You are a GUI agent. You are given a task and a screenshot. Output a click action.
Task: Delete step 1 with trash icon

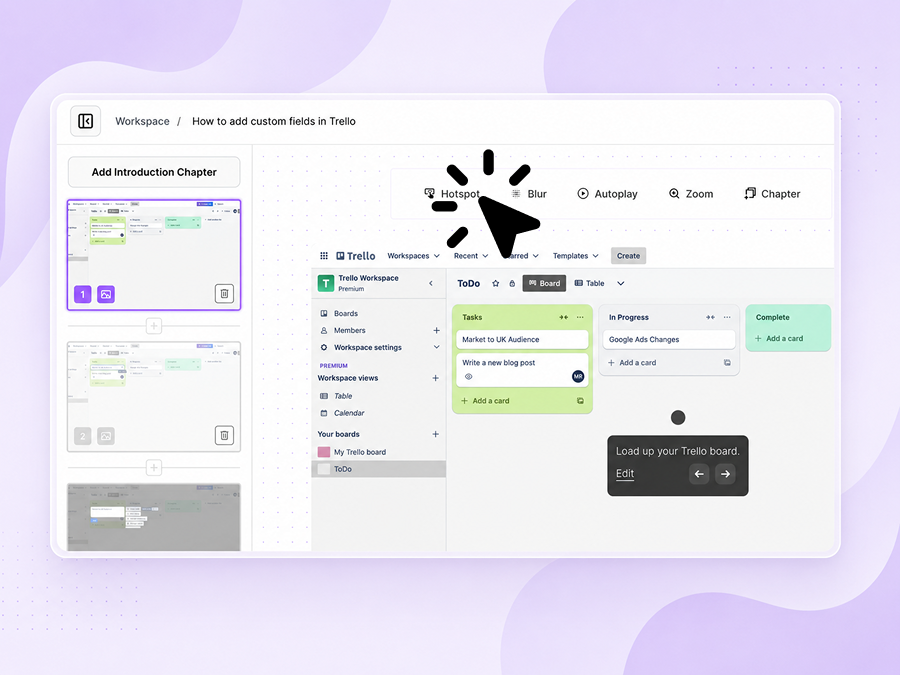point(224,294)
